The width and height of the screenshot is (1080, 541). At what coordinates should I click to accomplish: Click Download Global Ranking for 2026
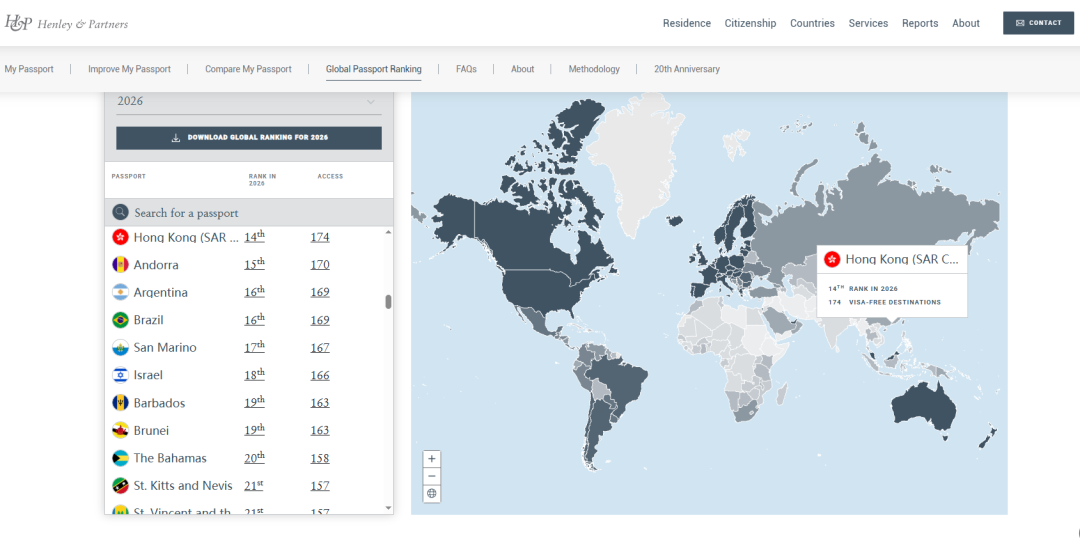pos(249,138)
